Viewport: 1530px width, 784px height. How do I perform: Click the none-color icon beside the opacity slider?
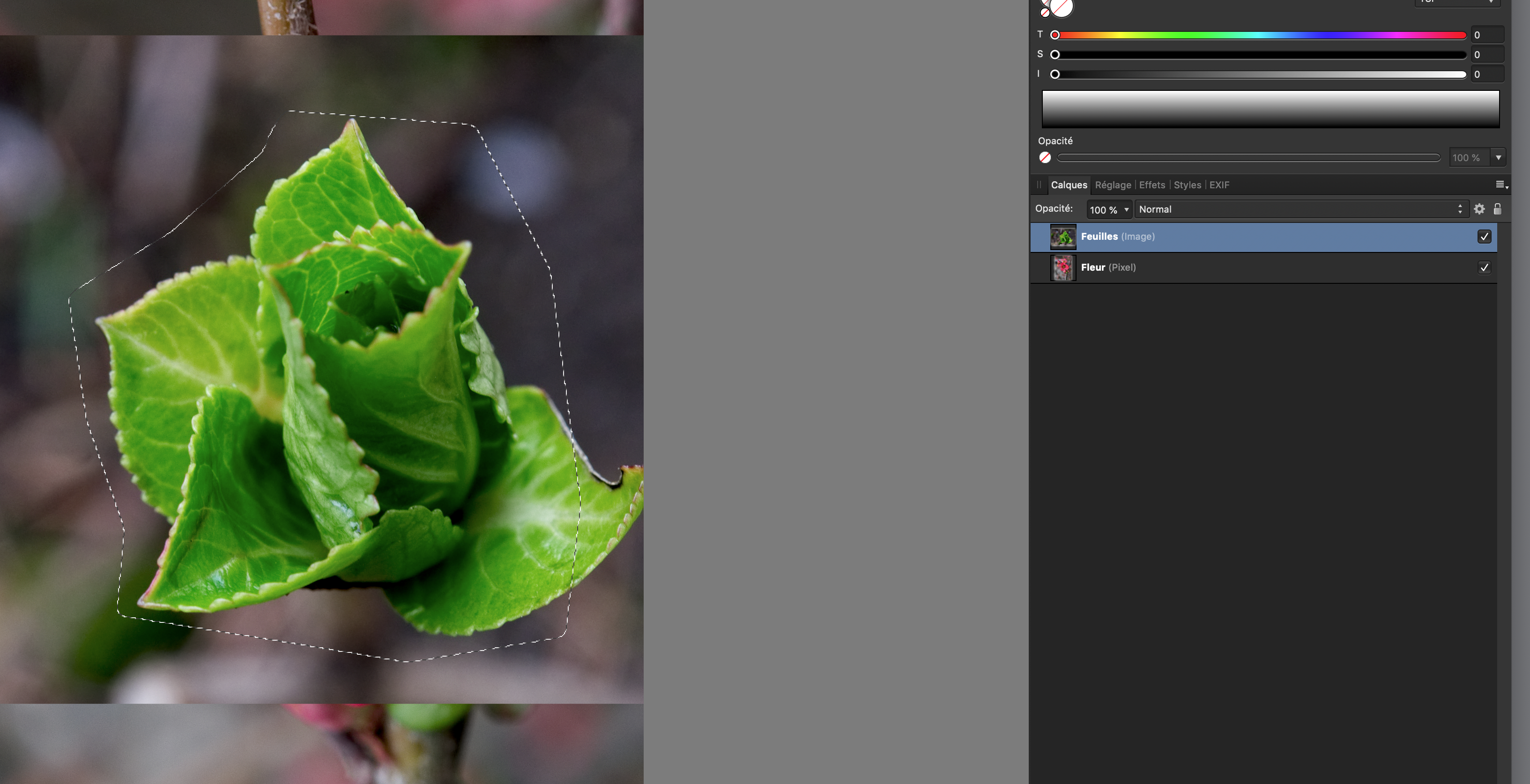point(1045,157)
